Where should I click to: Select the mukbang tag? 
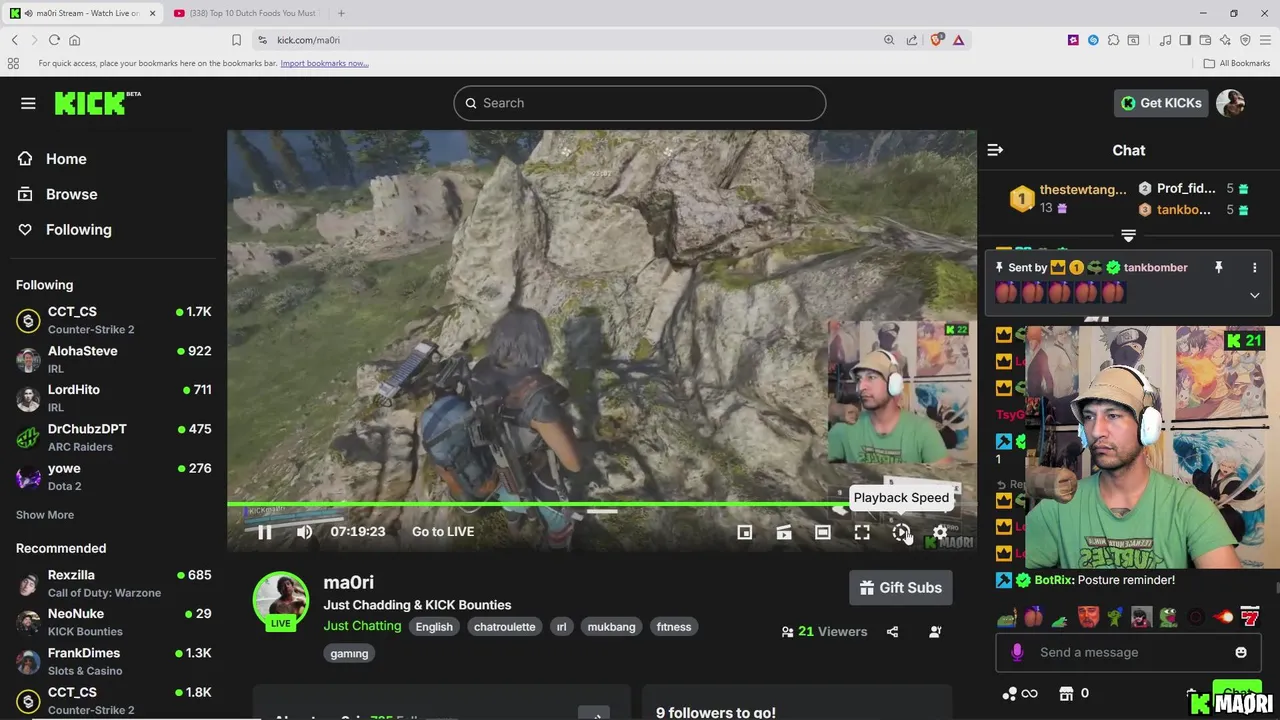click(x=612, y=627)
